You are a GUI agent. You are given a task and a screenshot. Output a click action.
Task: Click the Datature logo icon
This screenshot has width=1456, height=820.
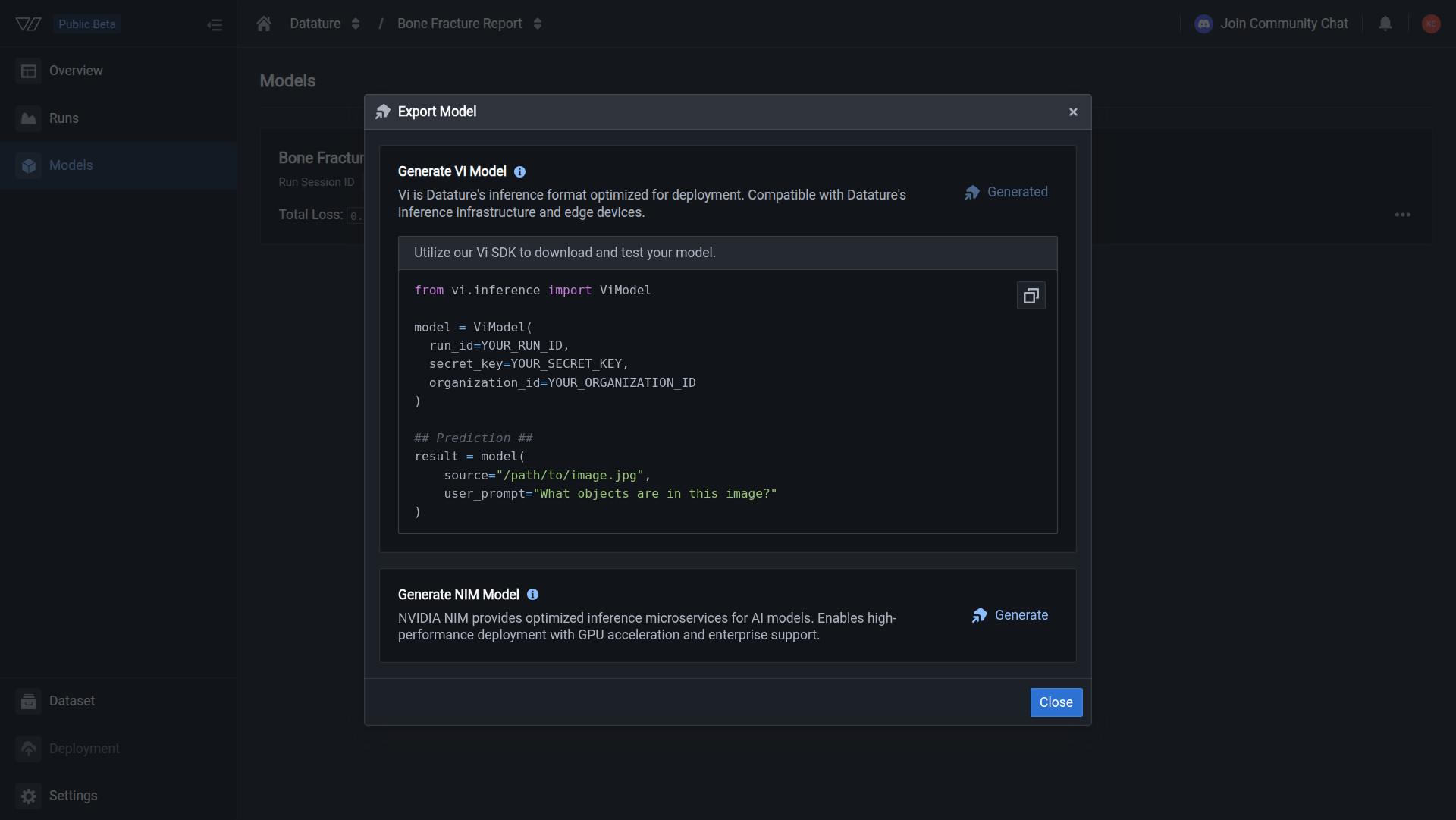coord(28,24)
